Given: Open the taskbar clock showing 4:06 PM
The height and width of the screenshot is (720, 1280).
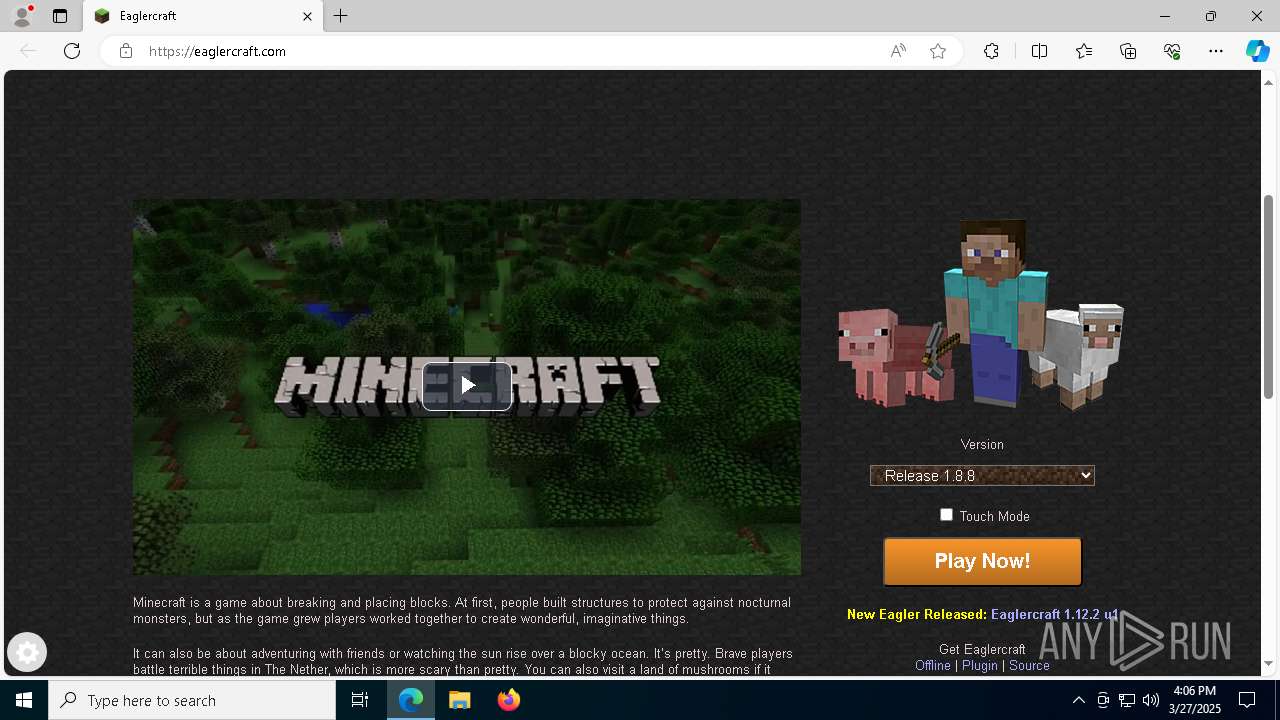Looking at the screenshot, I should pyautogui.click(x=1194, y=700).
